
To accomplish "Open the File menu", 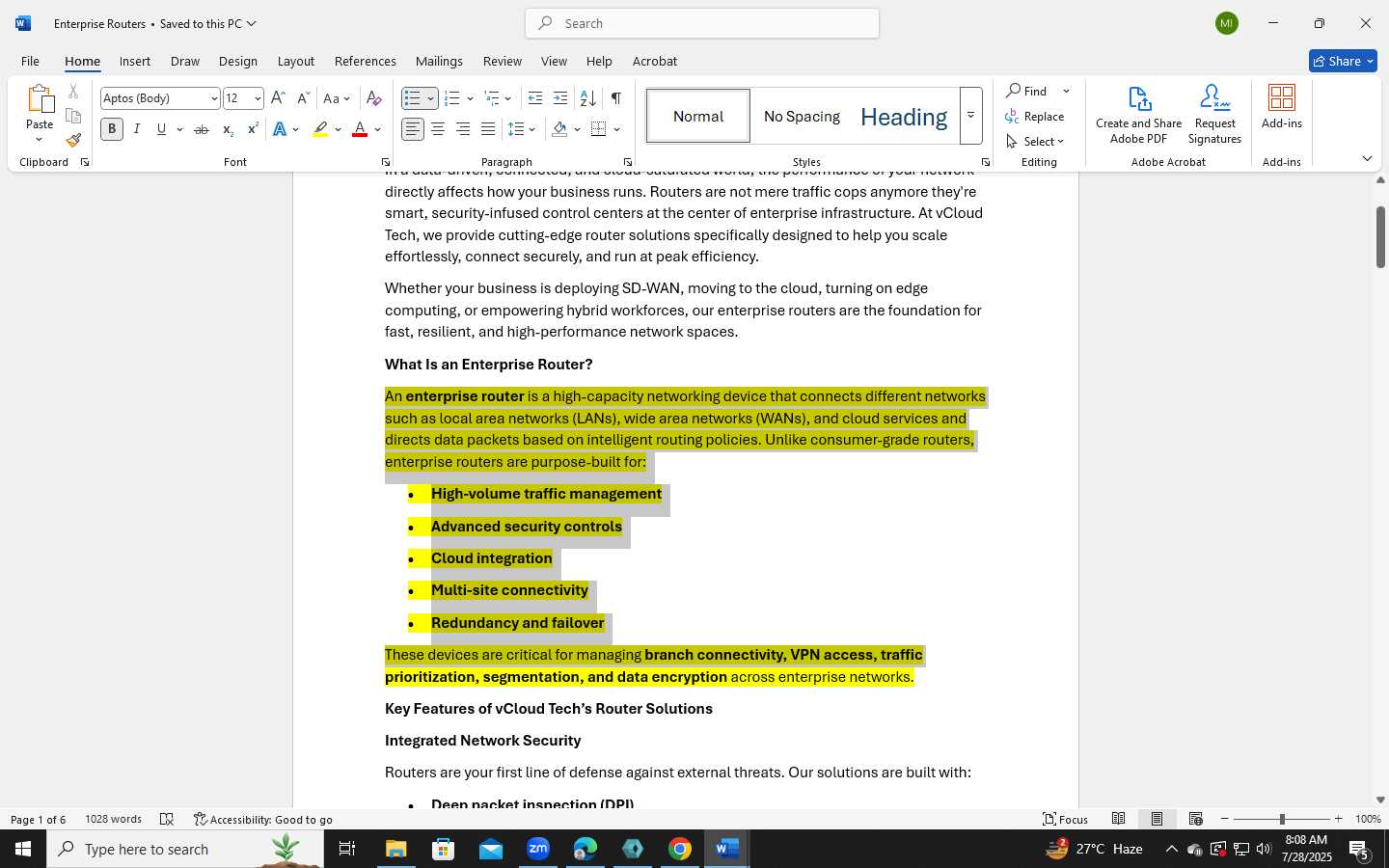I will [30, 61].
